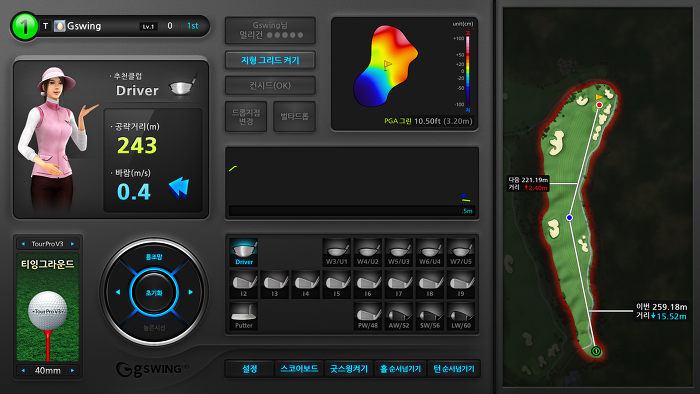The image size is (700, 394).
Task: Pick the LW/60 wedge
Action: (461, 316)
